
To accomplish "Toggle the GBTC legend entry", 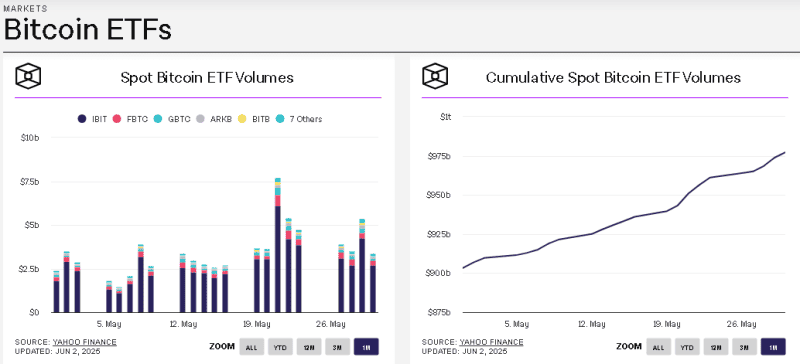I will click(x=171, y=119).
